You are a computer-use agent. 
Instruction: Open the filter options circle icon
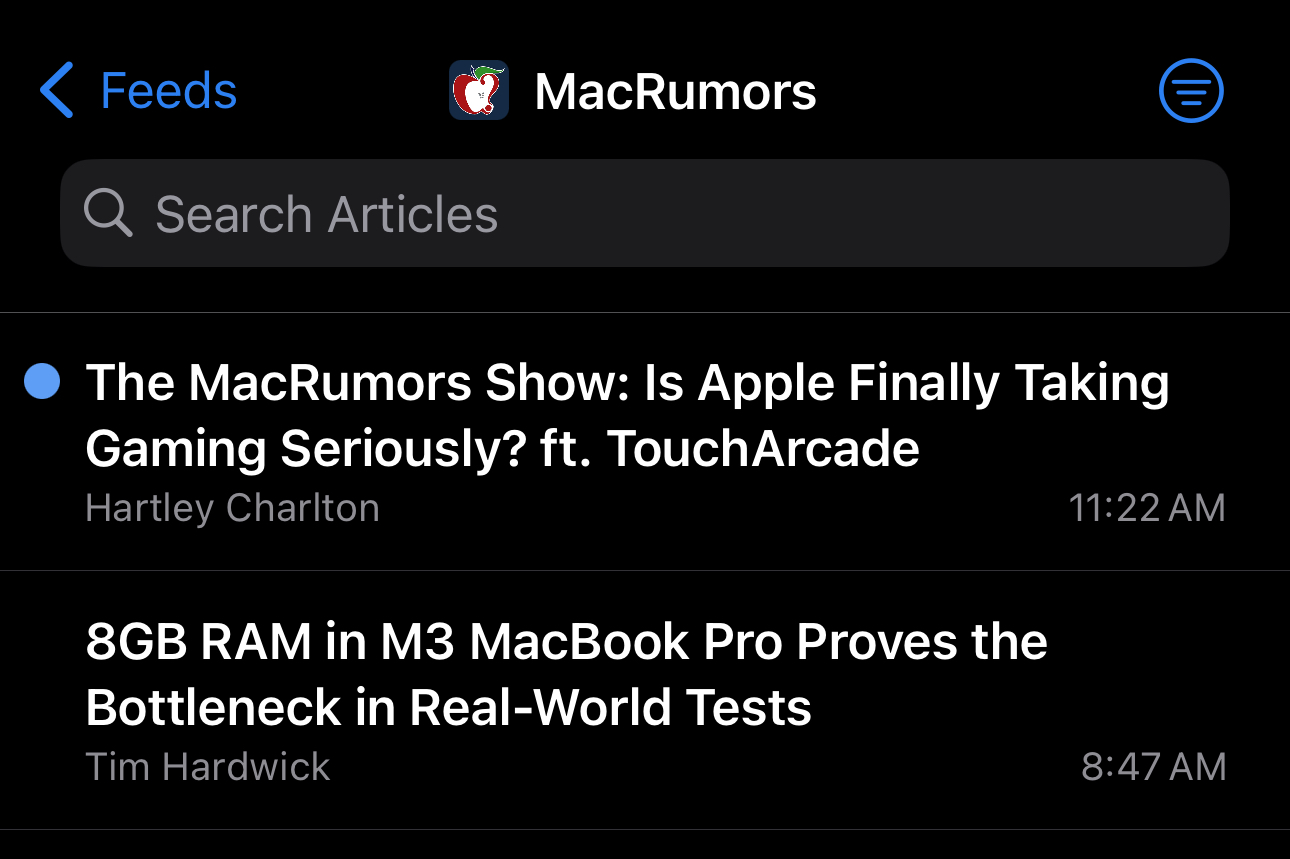point(1190,91)
